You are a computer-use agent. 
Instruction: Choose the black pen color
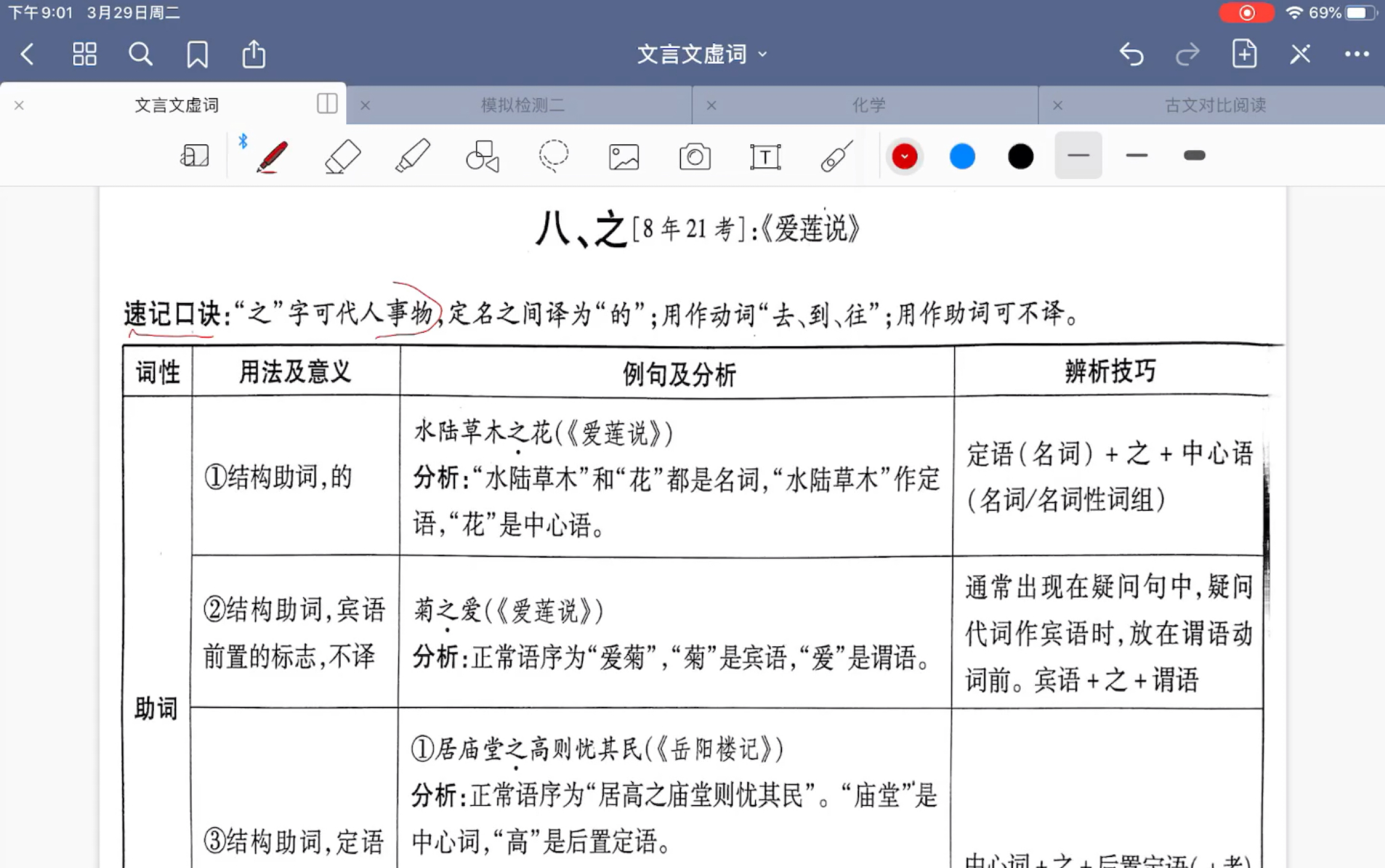click(x=1020, y=156)
